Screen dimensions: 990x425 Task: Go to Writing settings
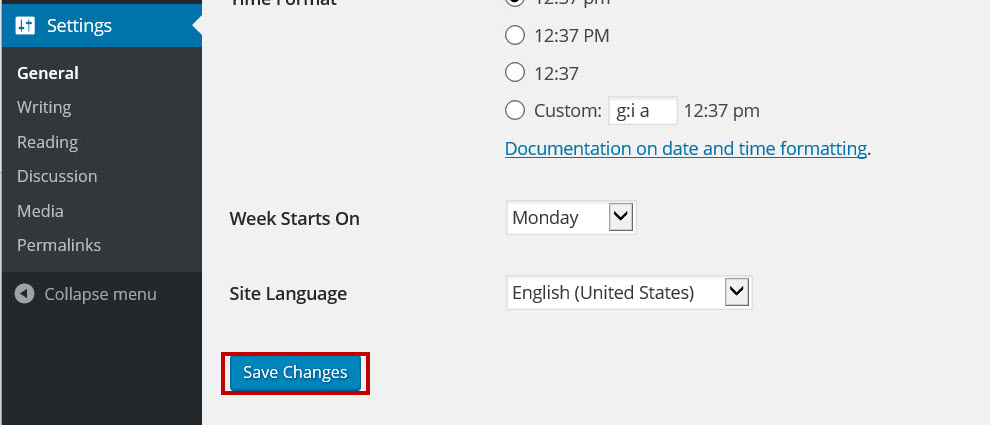[x=44, y=107]
